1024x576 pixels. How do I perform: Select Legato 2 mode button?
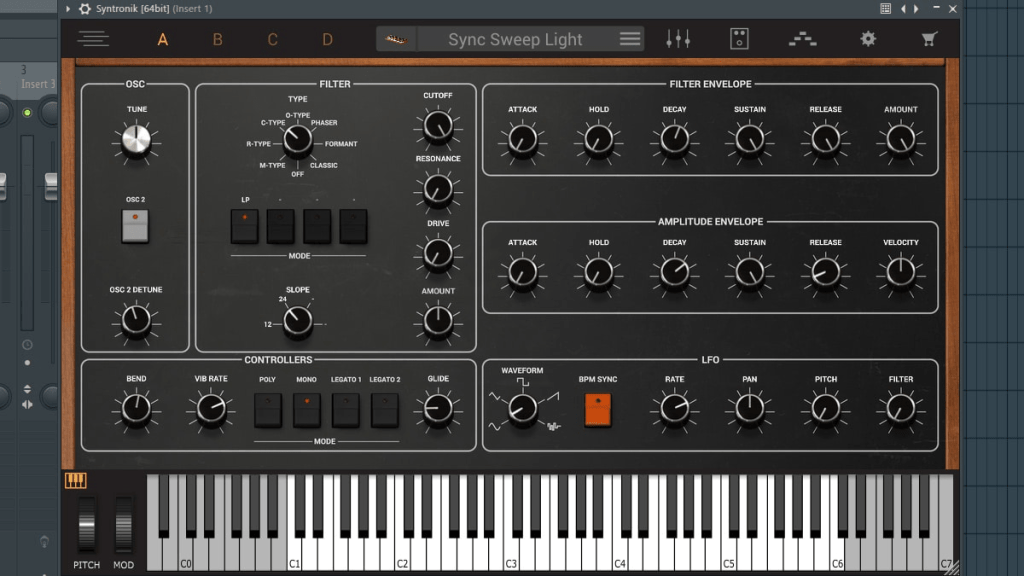[385, 410]
